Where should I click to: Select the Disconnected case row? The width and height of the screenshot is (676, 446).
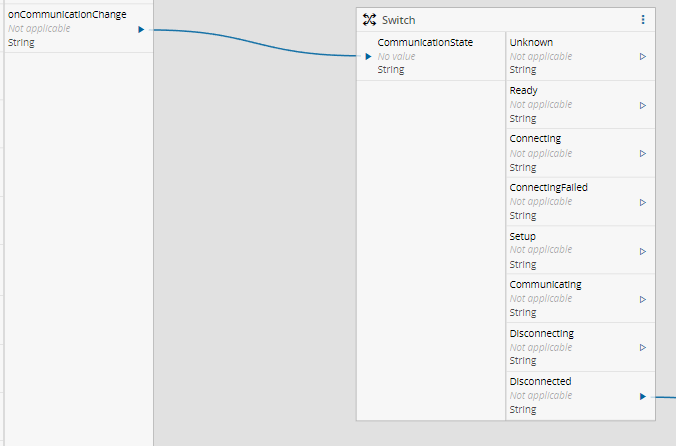click(x=580, y=396)
